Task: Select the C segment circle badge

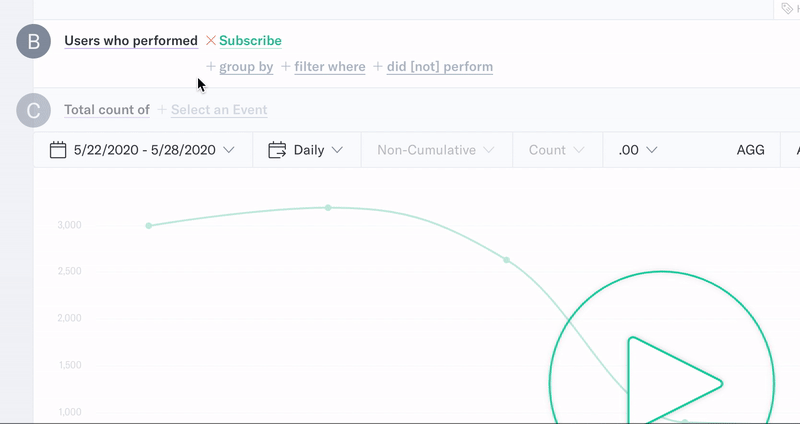Action: click(x=34, y=110)
